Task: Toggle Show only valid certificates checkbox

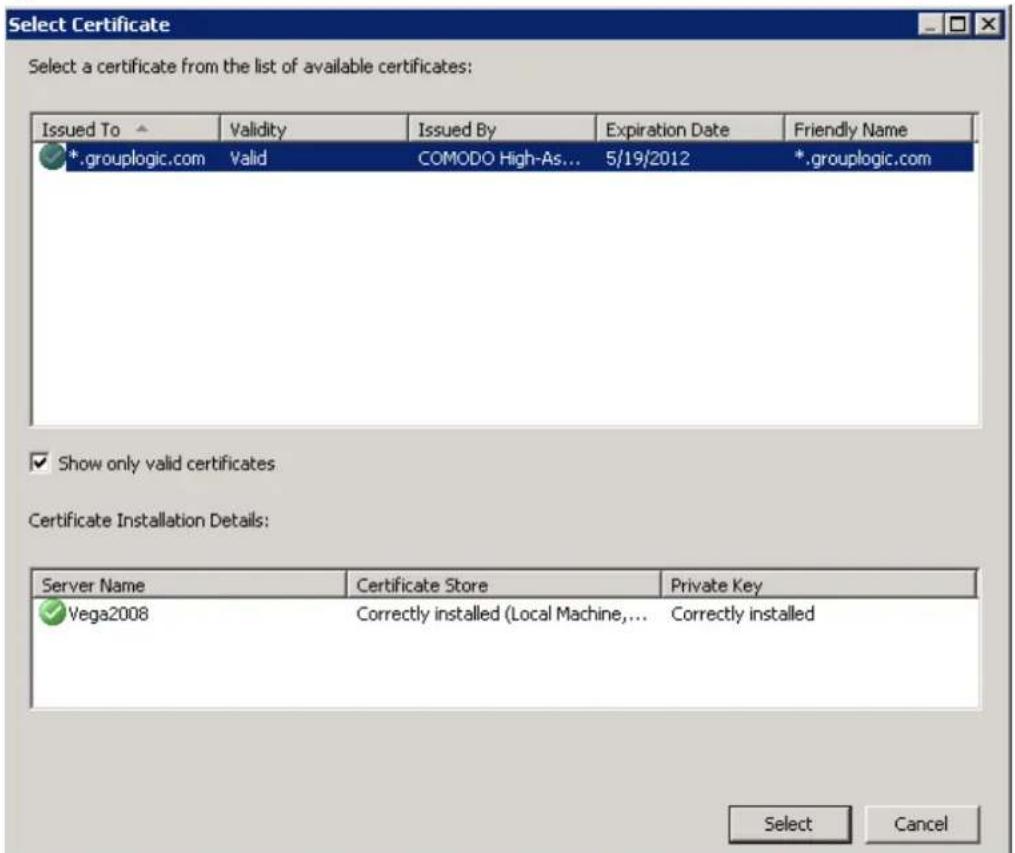Action: (39, 463)
